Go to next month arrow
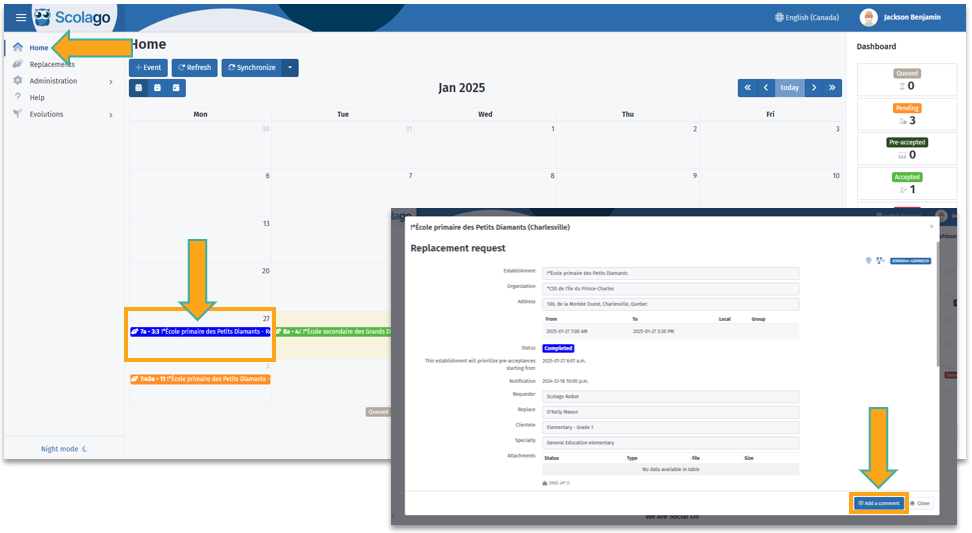Screen dimensions: 972x533 click(x=814, y=87)
